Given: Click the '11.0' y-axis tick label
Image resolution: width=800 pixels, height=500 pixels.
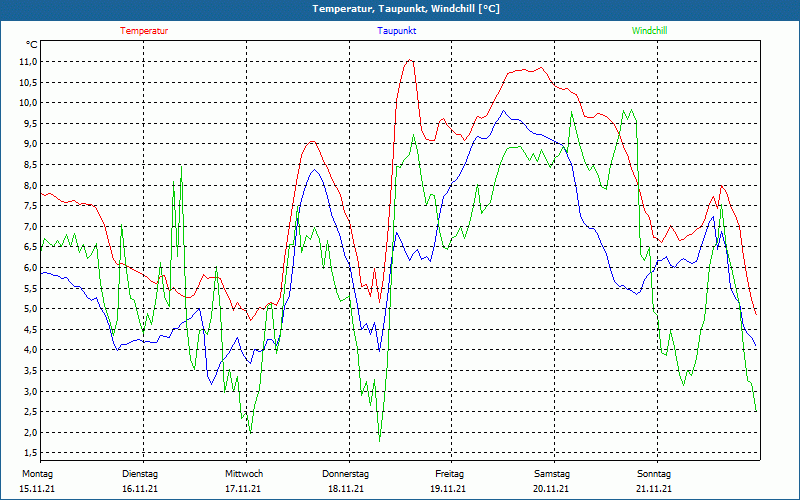Looking at the screenshot, I should tap(28, 61).
